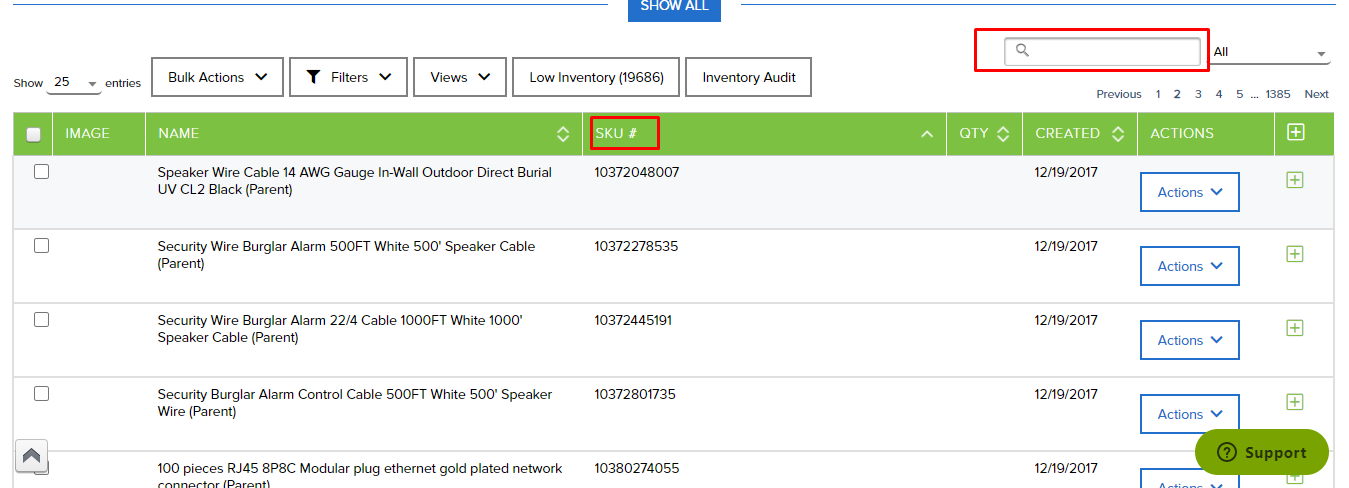Sort by NAME column arrows

click(x=563, y=134)
